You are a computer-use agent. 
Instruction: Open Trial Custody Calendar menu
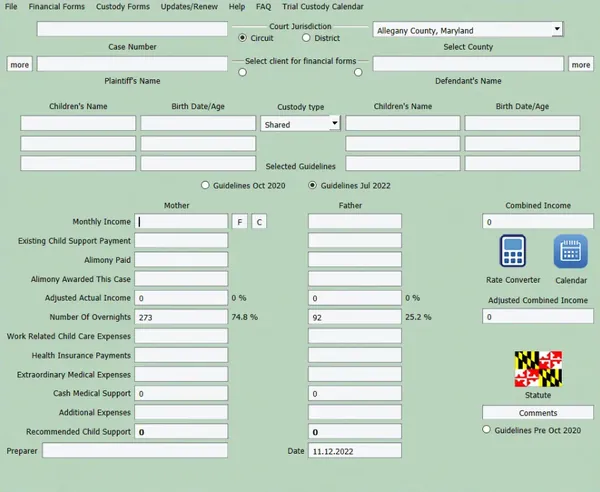tap(323, 7)
